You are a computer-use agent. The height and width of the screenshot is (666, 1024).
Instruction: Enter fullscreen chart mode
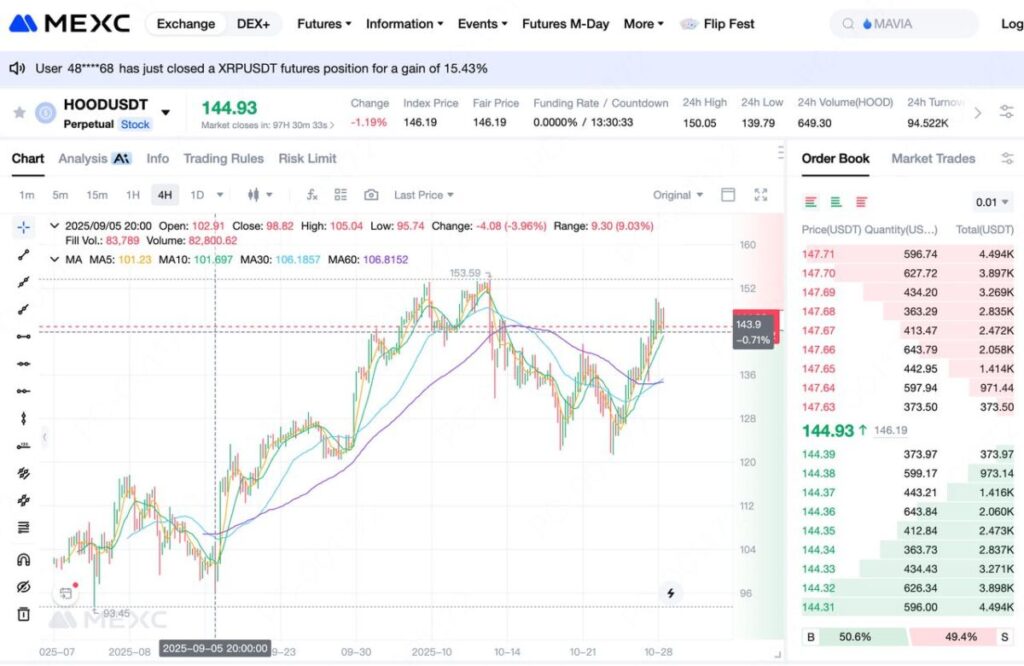point(760,195)
